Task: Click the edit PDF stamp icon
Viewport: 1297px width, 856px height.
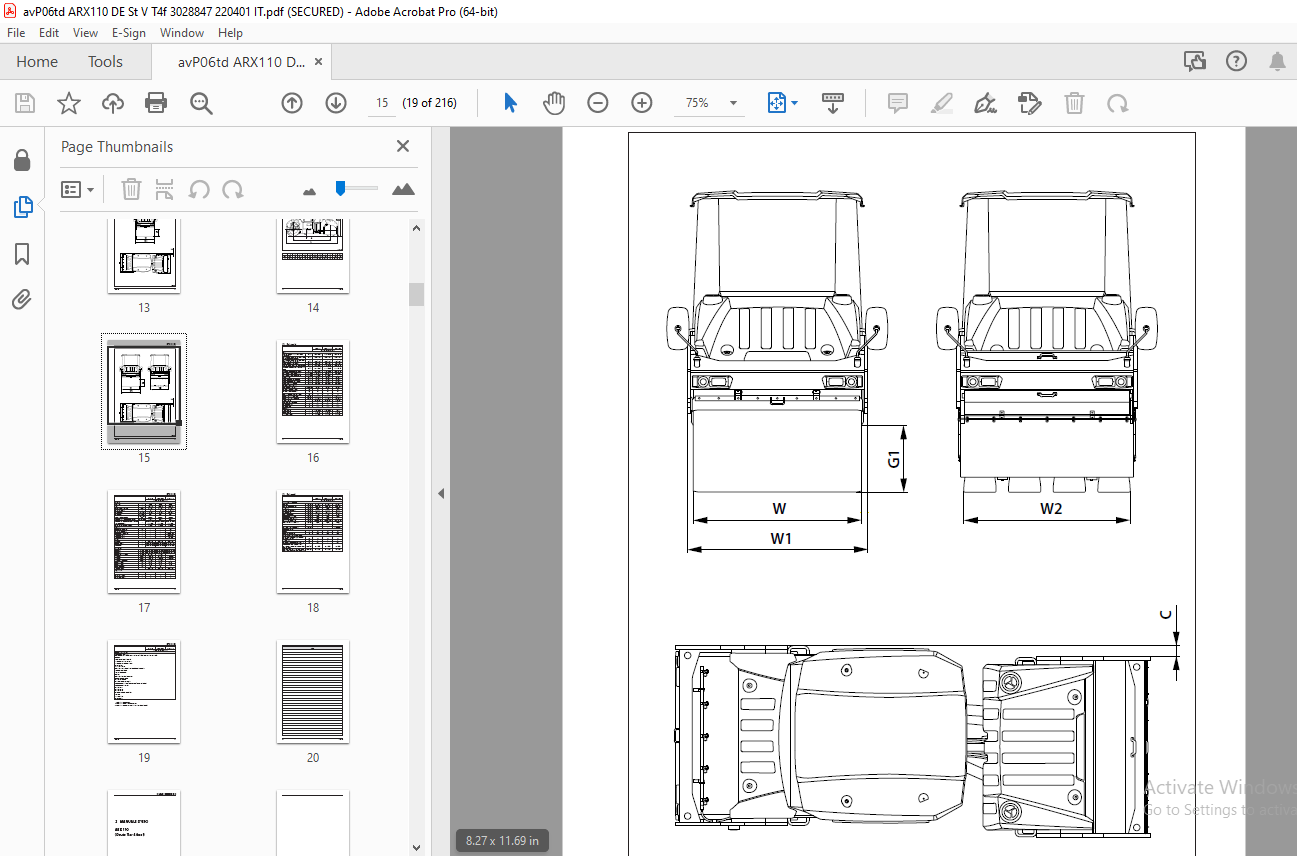Action: (1030, 103)
